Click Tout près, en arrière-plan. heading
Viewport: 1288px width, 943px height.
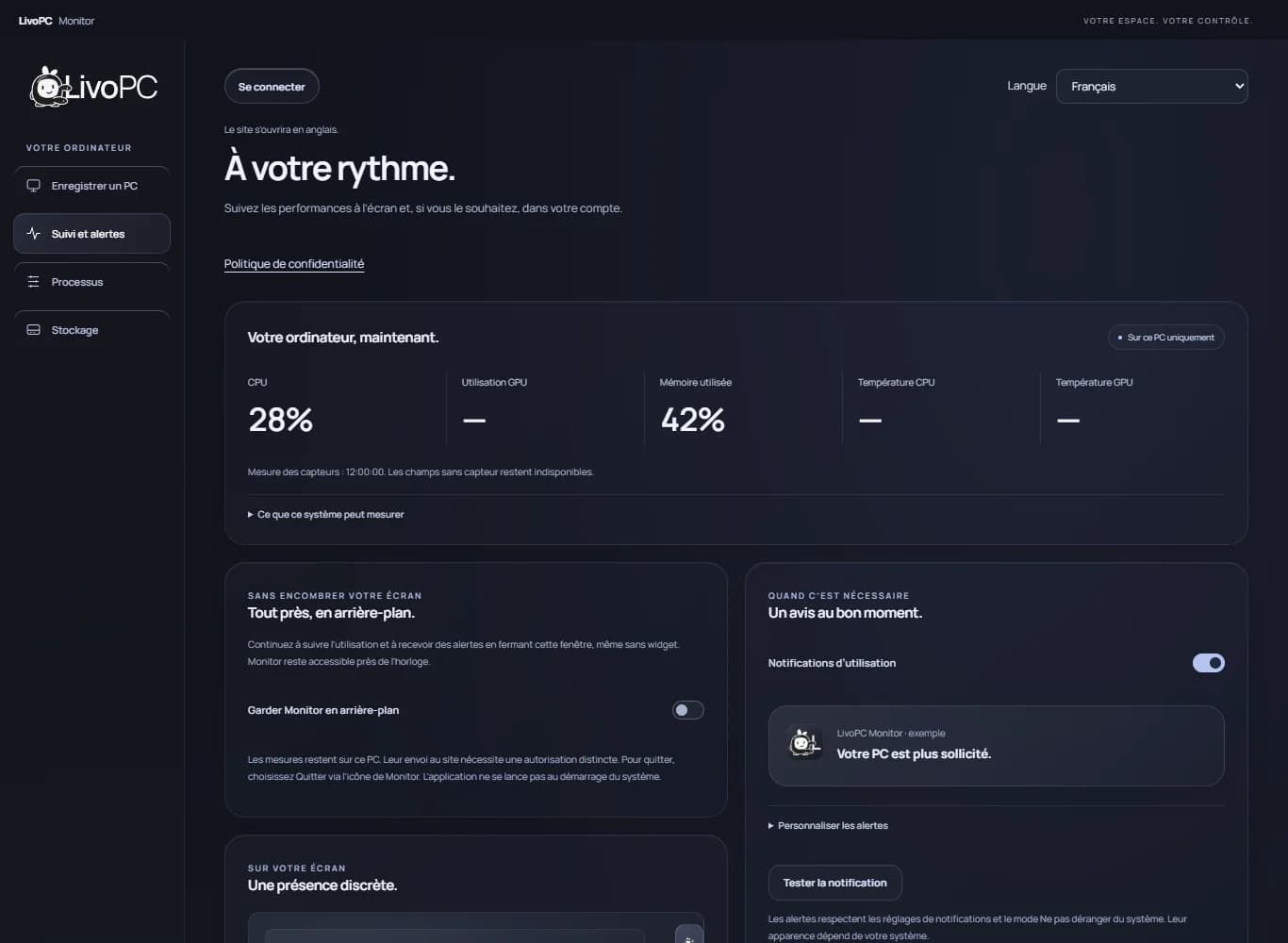331,613
